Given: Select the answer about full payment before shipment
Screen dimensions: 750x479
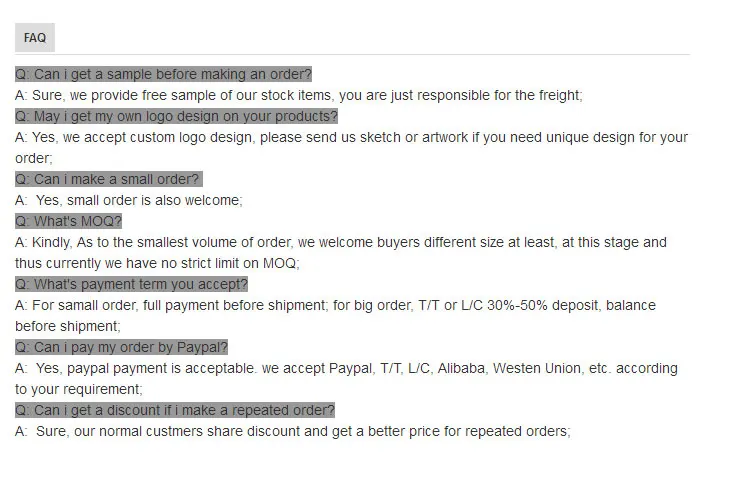Looking at the screenshot, I should (x=335, y=305).
